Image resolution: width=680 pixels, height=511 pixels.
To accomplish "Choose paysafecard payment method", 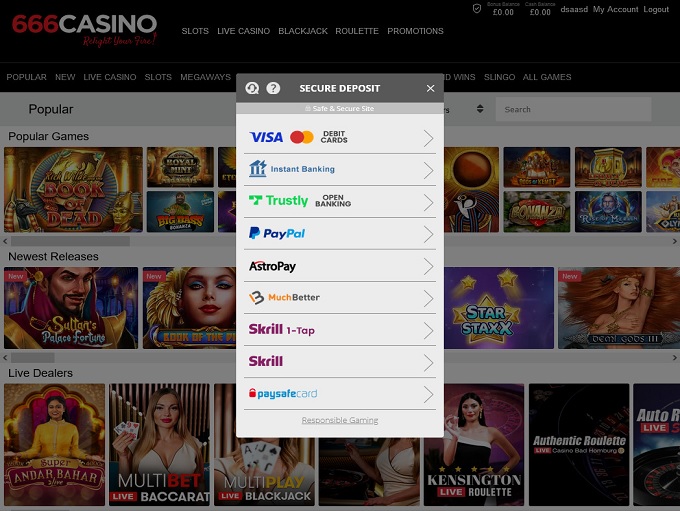I will (x=339, y=394).
